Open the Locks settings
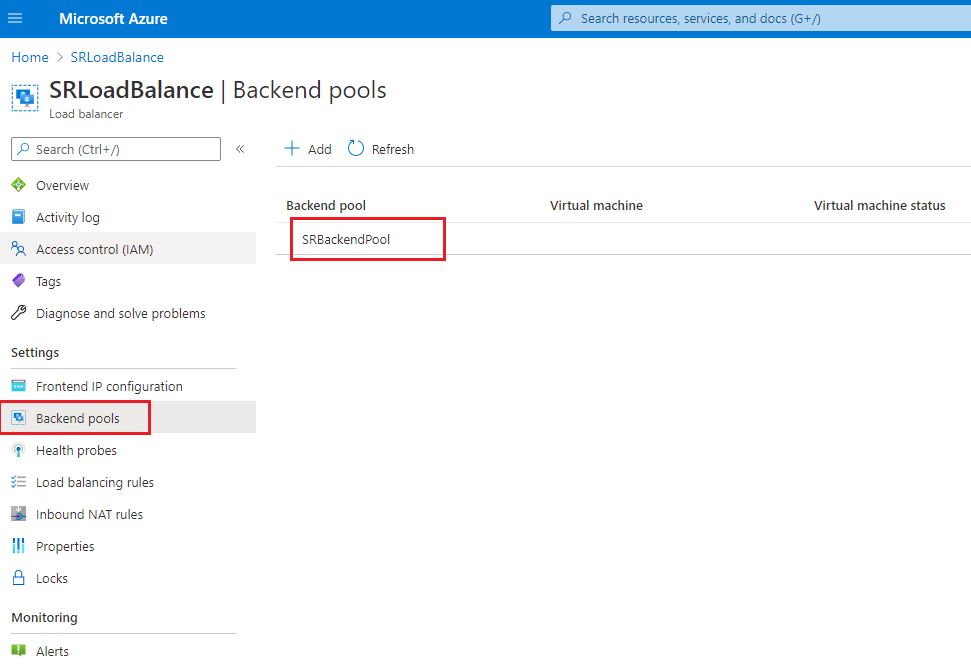971x664 pixels. (x=52, y=578)
